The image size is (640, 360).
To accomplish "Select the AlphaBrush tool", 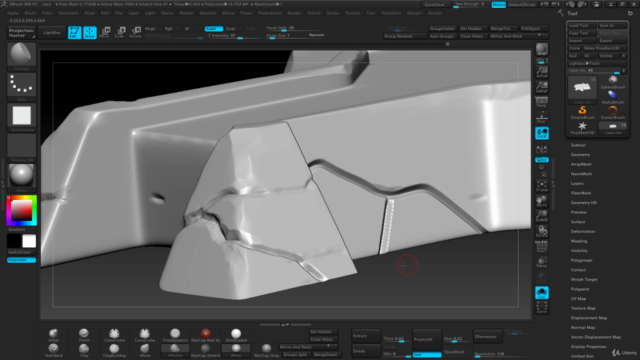I will (x=613, y=97).
